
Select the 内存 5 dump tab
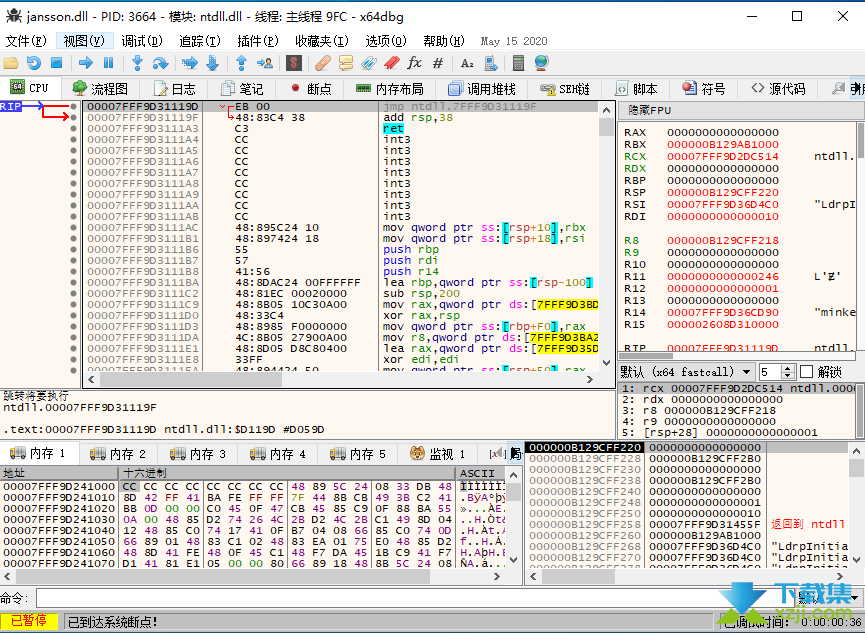click(x=357, y=454)
